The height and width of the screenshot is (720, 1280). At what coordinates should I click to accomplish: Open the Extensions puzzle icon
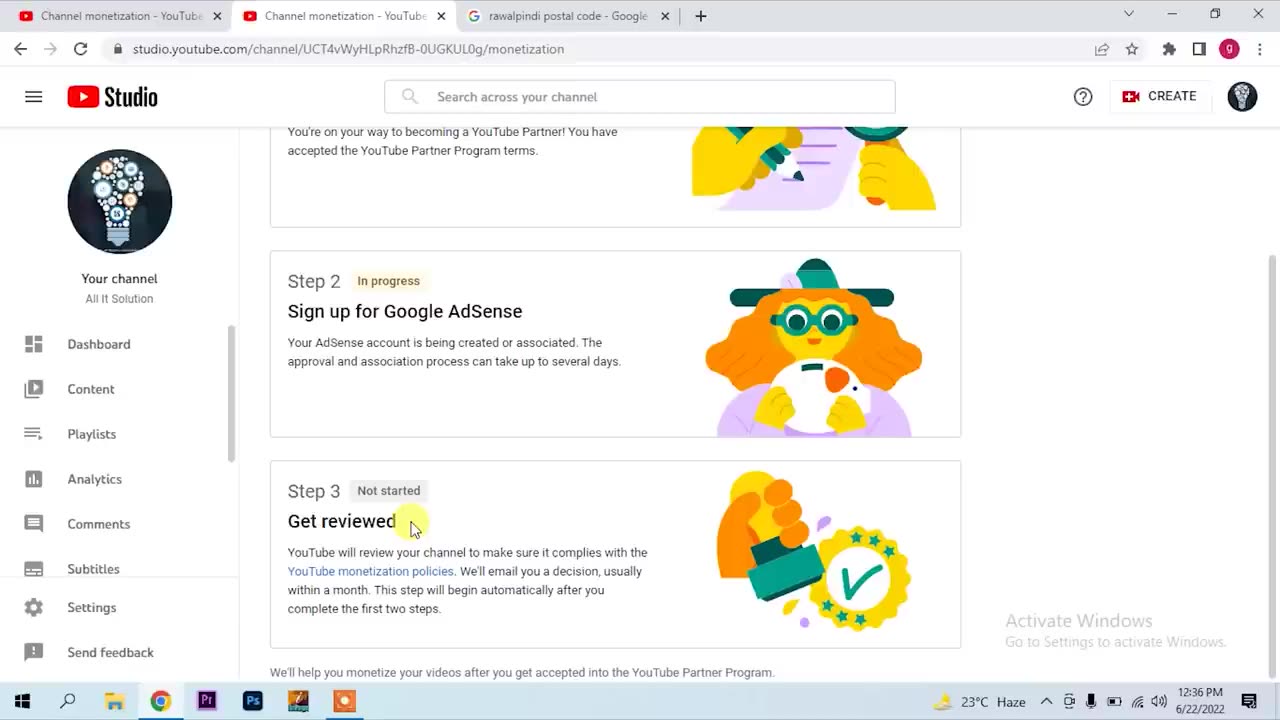1169,49
